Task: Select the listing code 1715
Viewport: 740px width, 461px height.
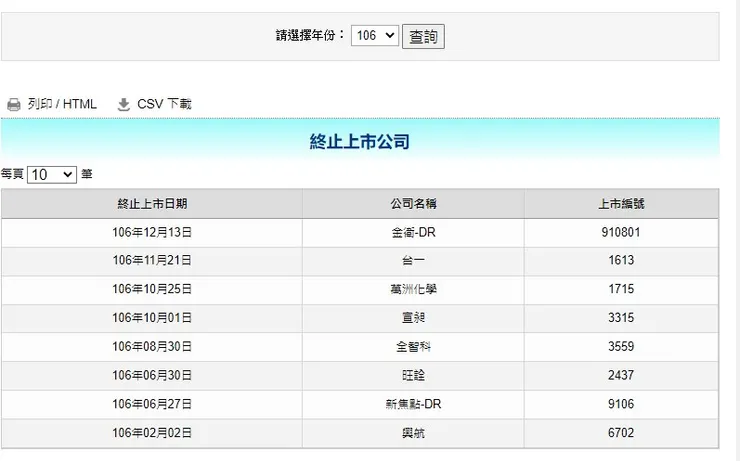Action: coord(621,289)
